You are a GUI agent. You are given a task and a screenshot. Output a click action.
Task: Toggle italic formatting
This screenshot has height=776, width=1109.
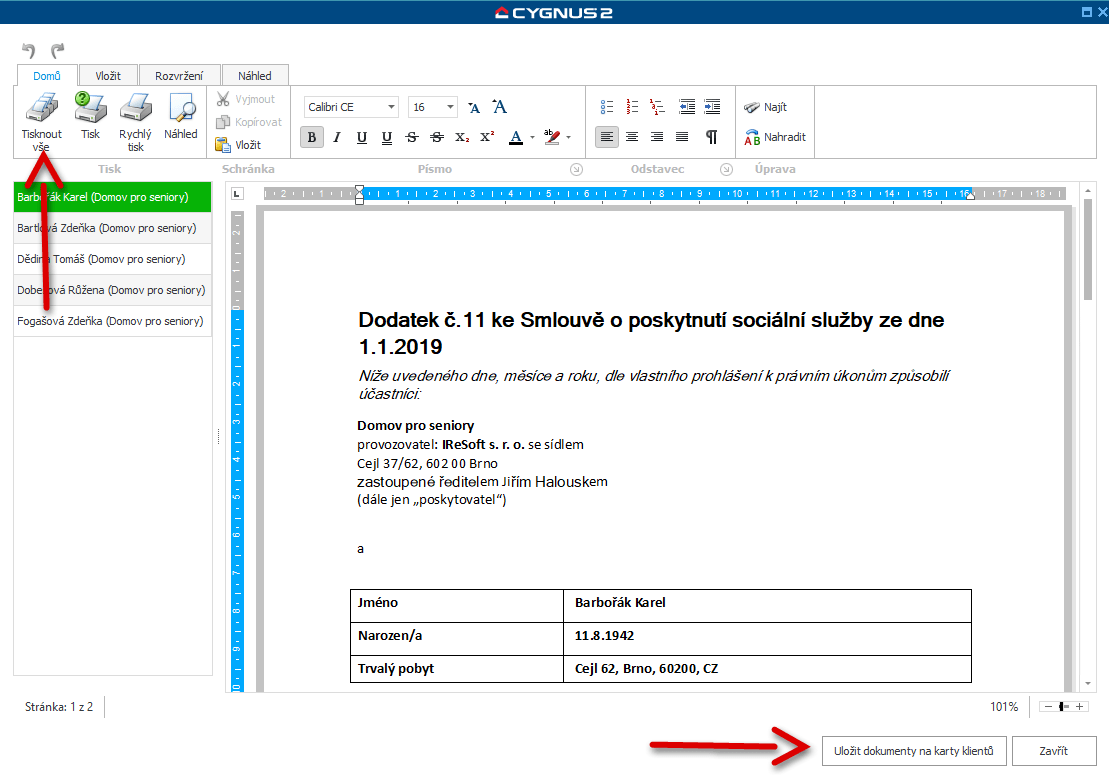pyautogui.click(x=337, y=137)
